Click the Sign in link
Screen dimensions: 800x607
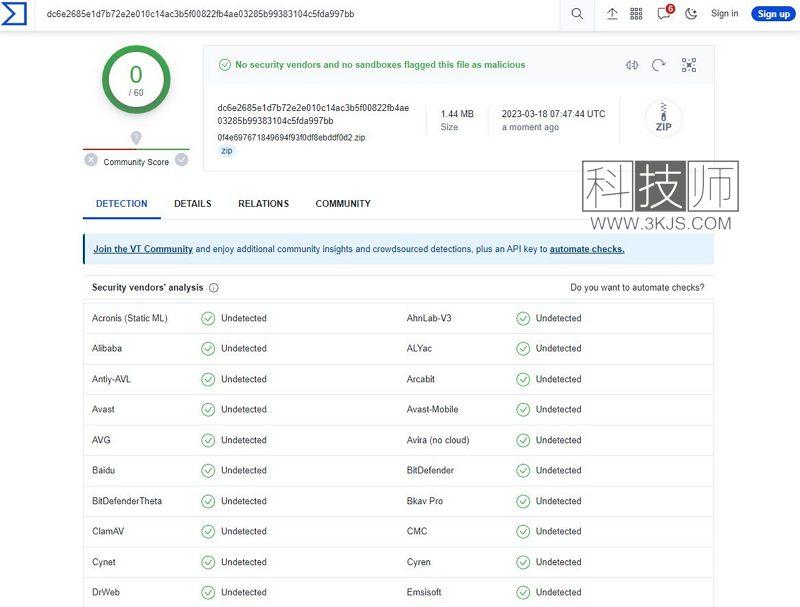click(724, 14)
